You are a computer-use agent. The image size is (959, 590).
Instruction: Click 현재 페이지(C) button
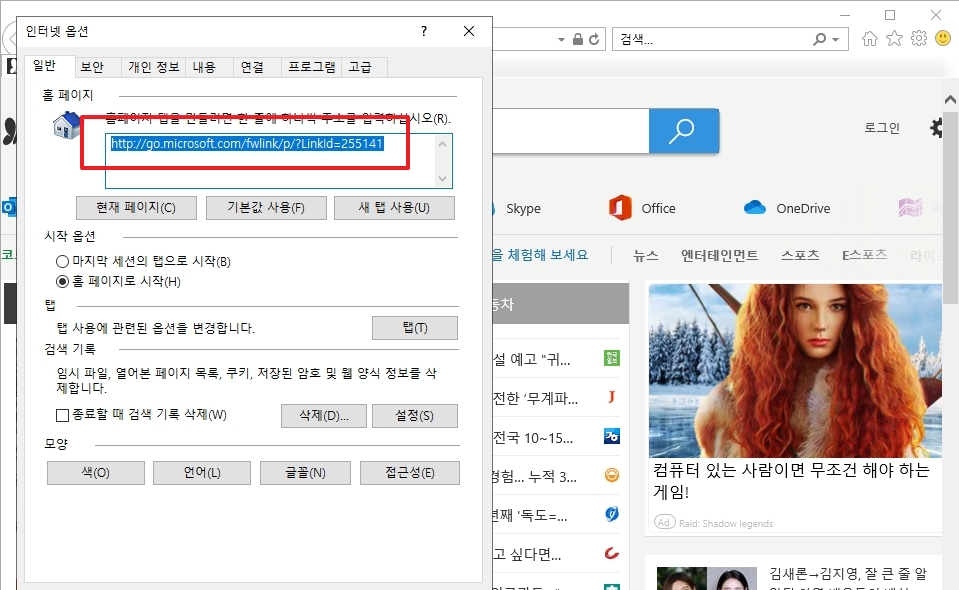pos(136,208)
